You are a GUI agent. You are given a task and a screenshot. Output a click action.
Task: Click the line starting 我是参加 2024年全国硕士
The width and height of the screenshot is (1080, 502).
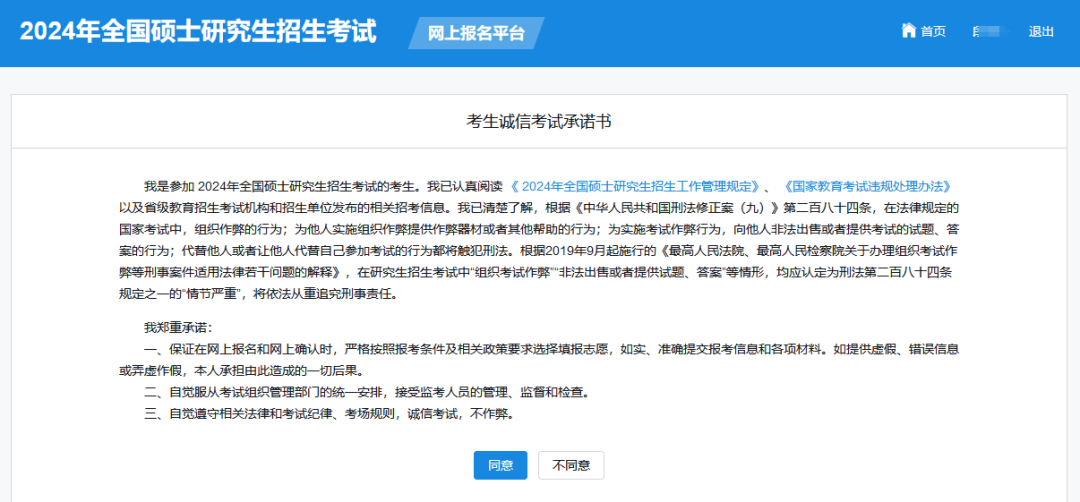tap(548, 187)
